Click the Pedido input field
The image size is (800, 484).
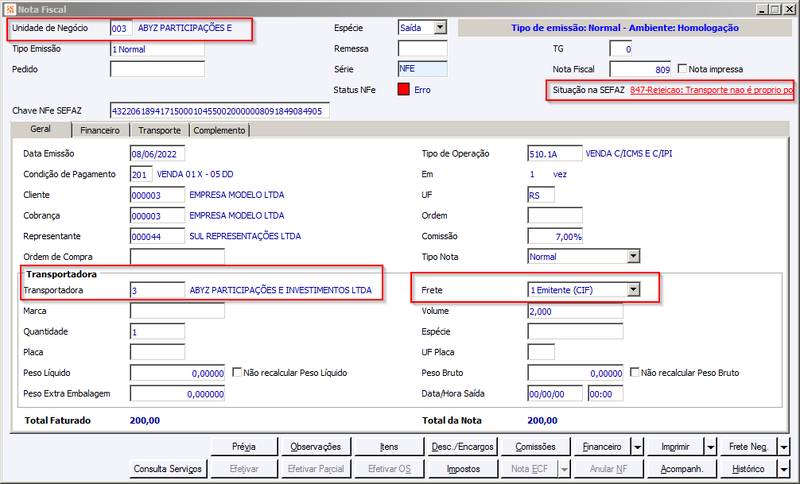(x=157, y=69)
